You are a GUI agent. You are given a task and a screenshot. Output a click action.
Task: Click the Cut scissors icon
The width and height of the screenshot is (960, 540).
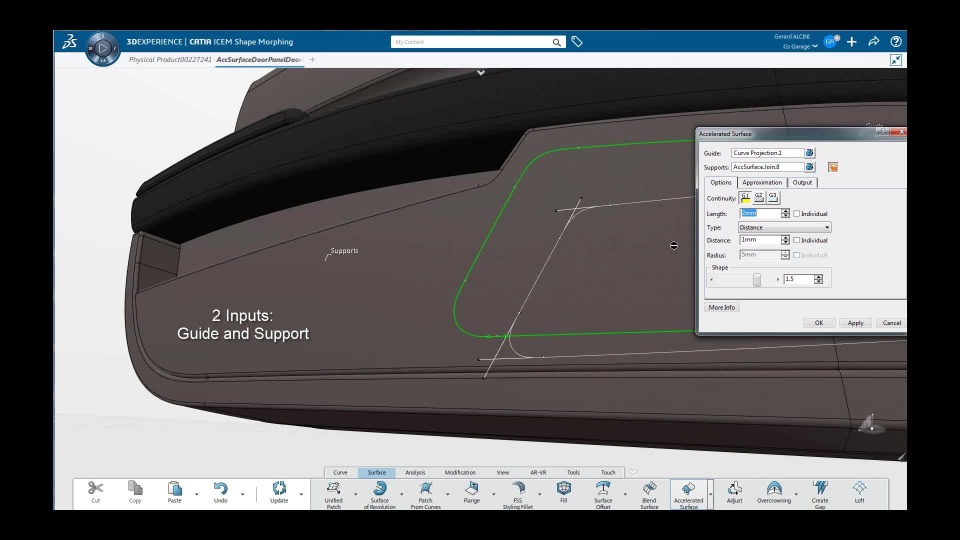pyautogui.click(x=96, y=488)
